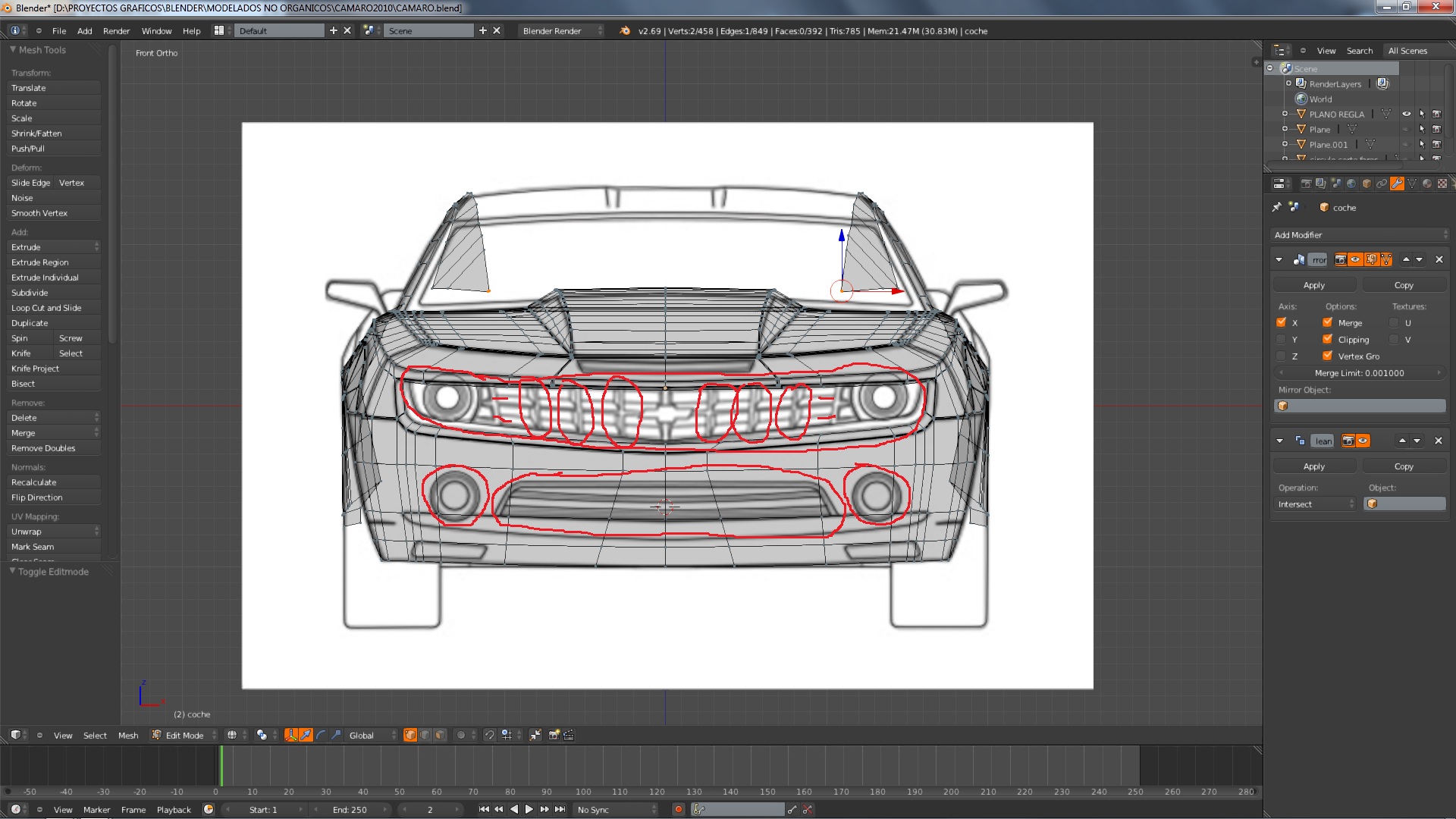The image size is (1456, 819).
Task: Enable the Y axis checkbox
Action: 1282,340
